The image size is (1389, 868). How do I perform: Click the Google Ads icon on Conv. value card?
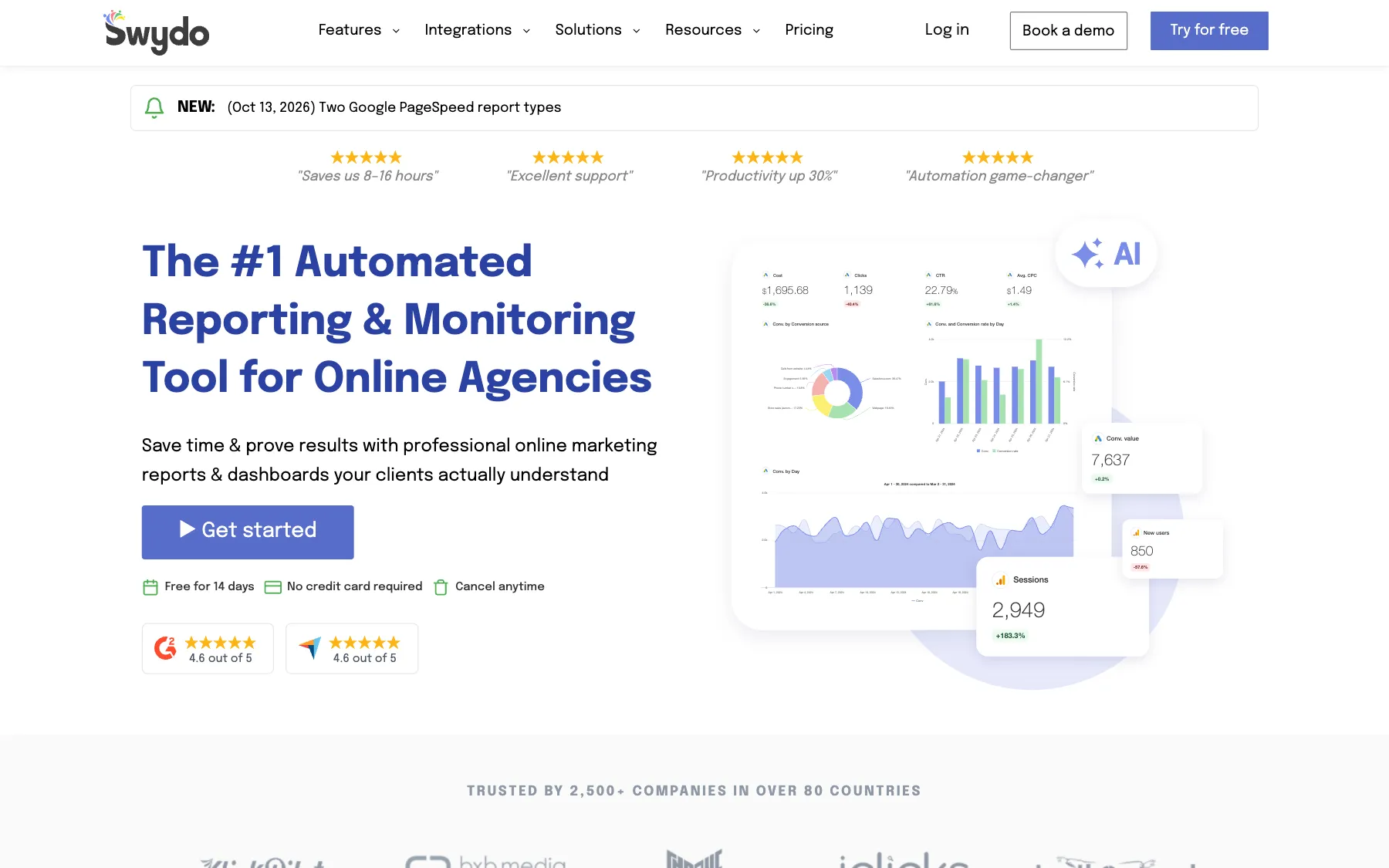coord(1098,438)
